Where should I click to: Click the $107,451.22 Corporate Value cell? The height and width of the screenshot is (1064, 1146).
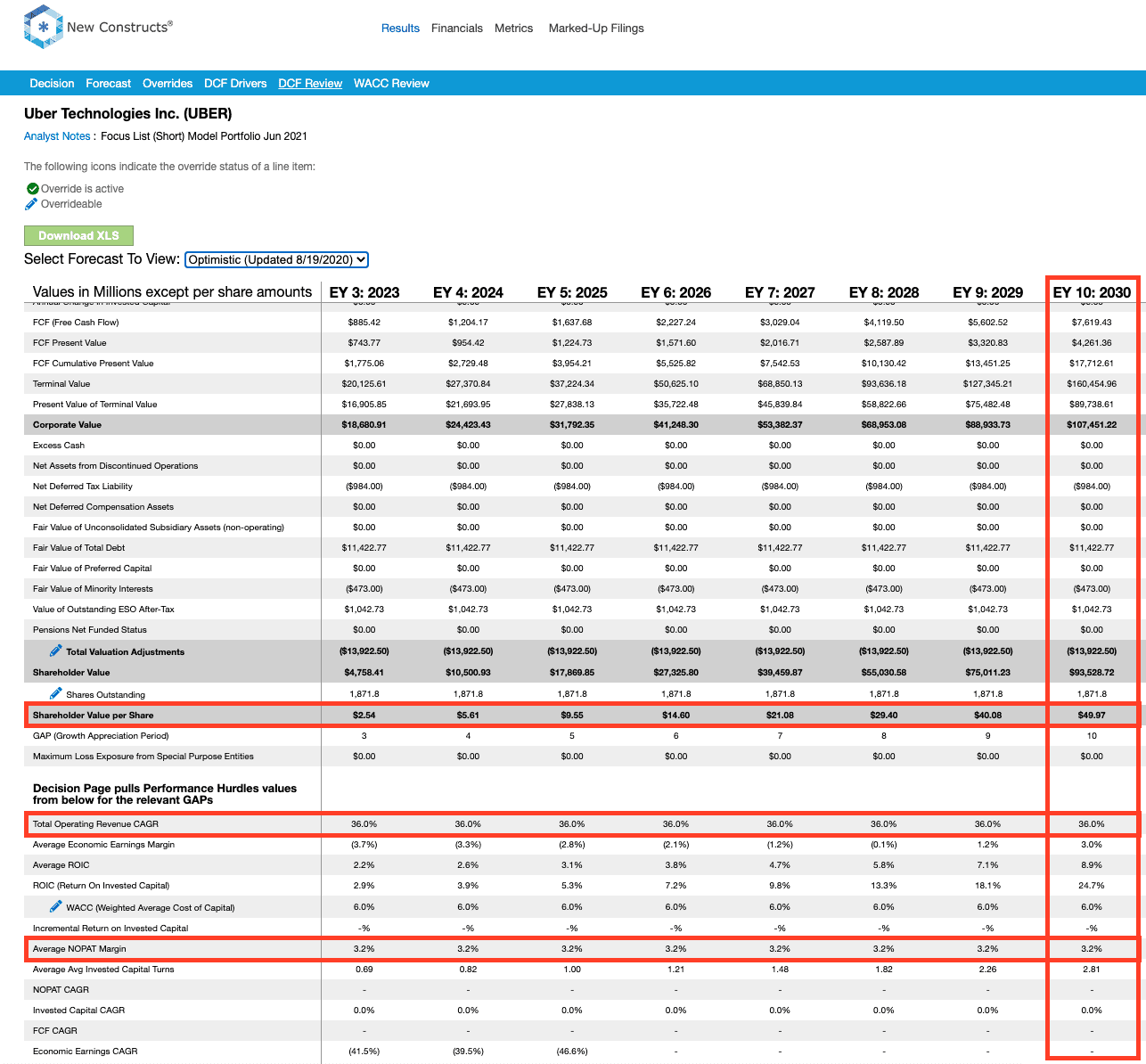tap(1092, 425)
